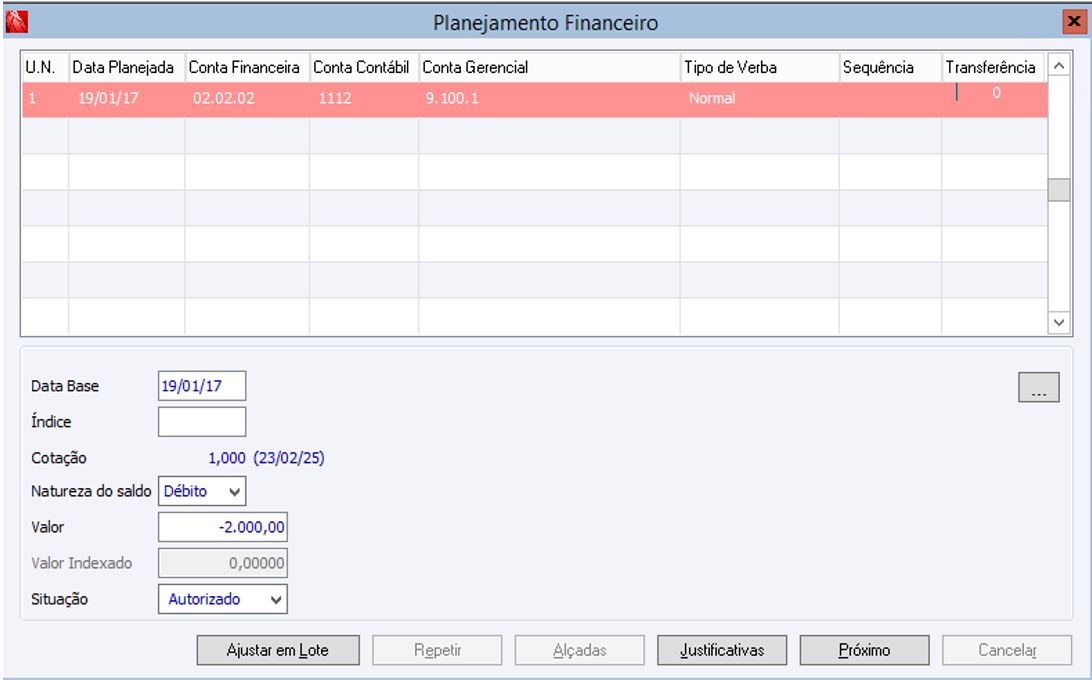The height and width of the screenshot is (680, 1092).
Task: Select the Normal Tipo de Verba cell
Action: [760, 99]
